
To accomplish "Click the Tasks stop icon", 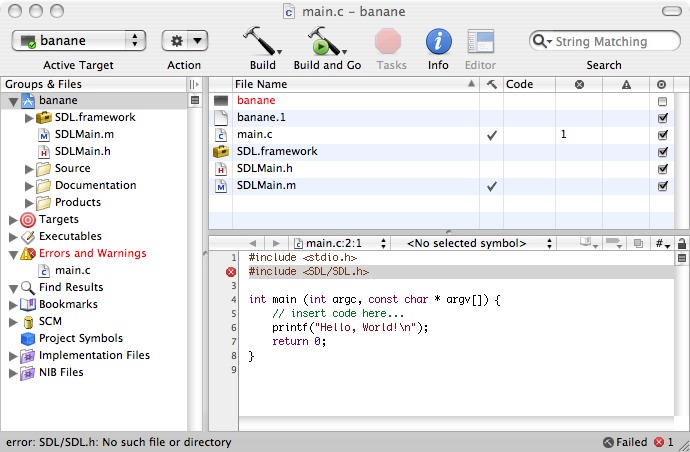I will pos(388,41).
